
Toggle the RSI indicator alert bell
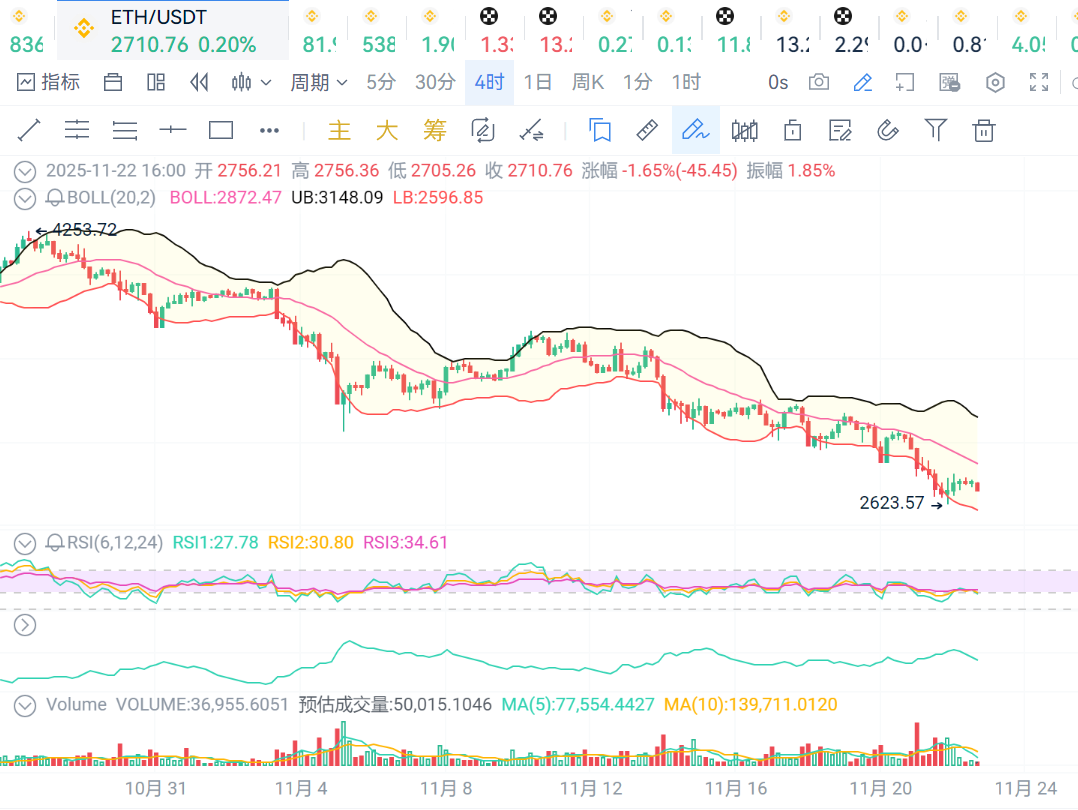tap(56, 543)
